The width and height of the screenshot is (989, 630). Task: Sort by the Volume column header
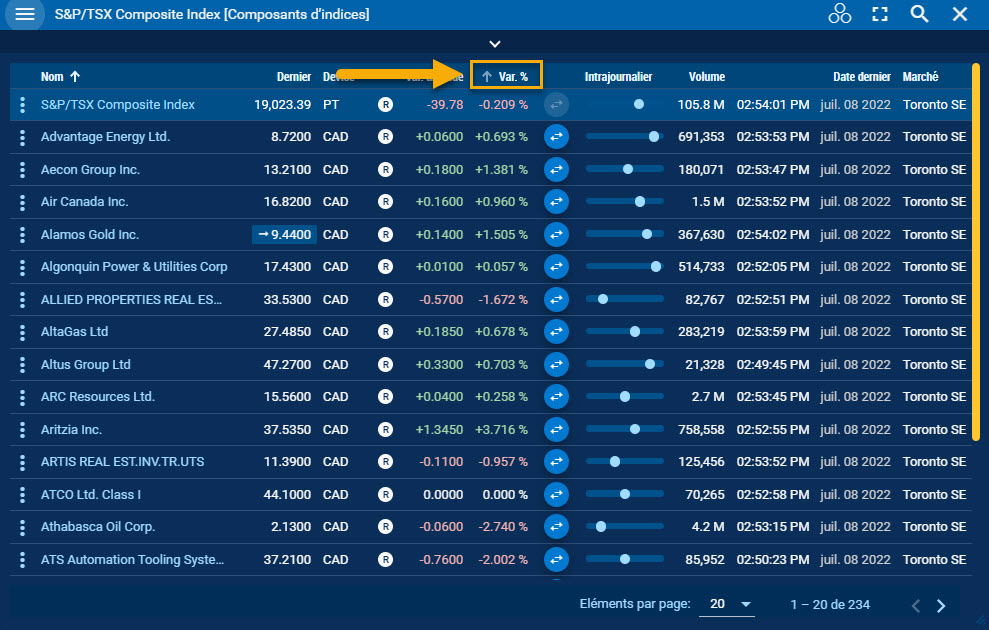pos(706,76)
